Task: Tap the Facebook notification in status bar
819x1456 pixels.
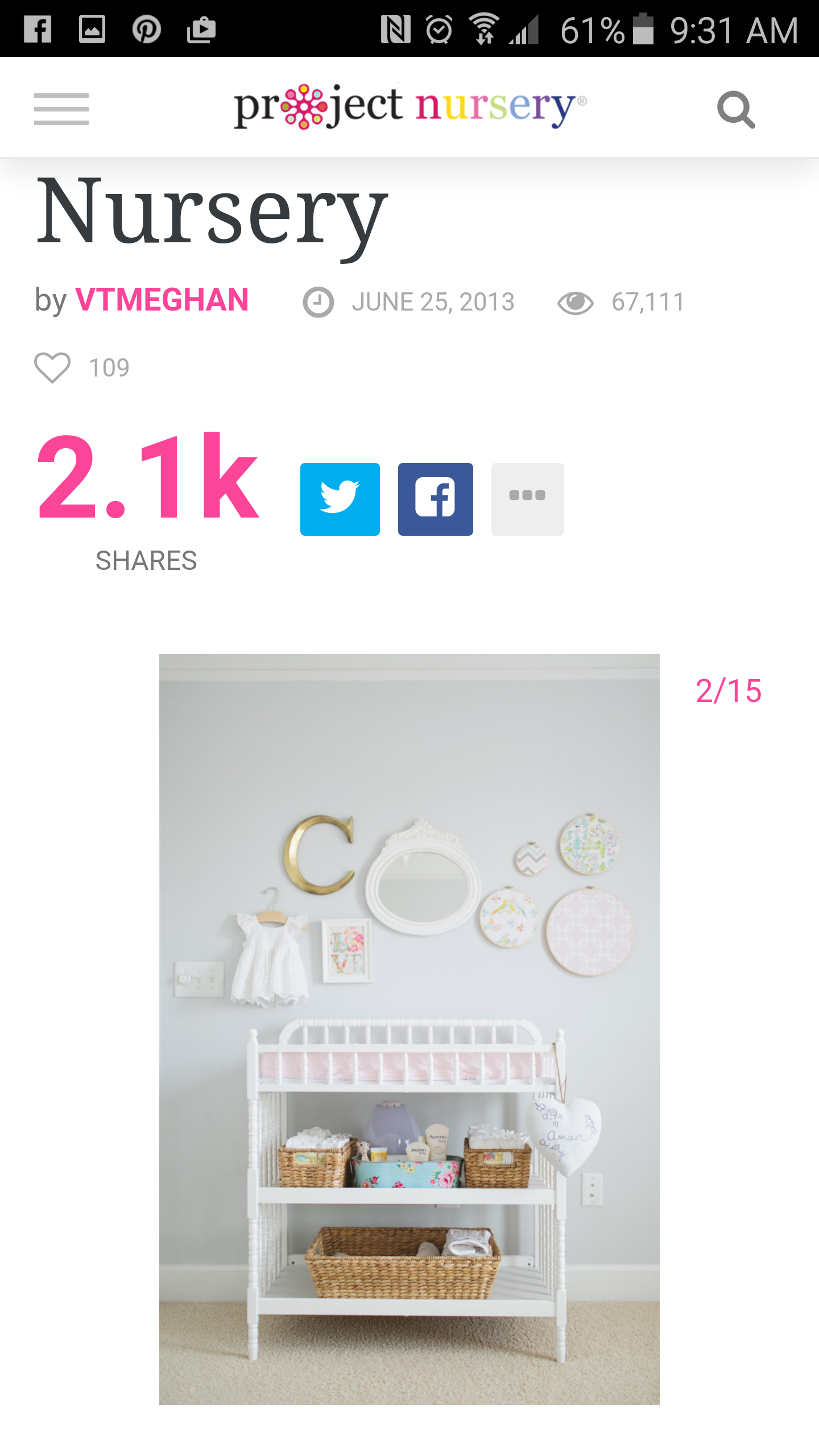Action: [x=38, y=29]
